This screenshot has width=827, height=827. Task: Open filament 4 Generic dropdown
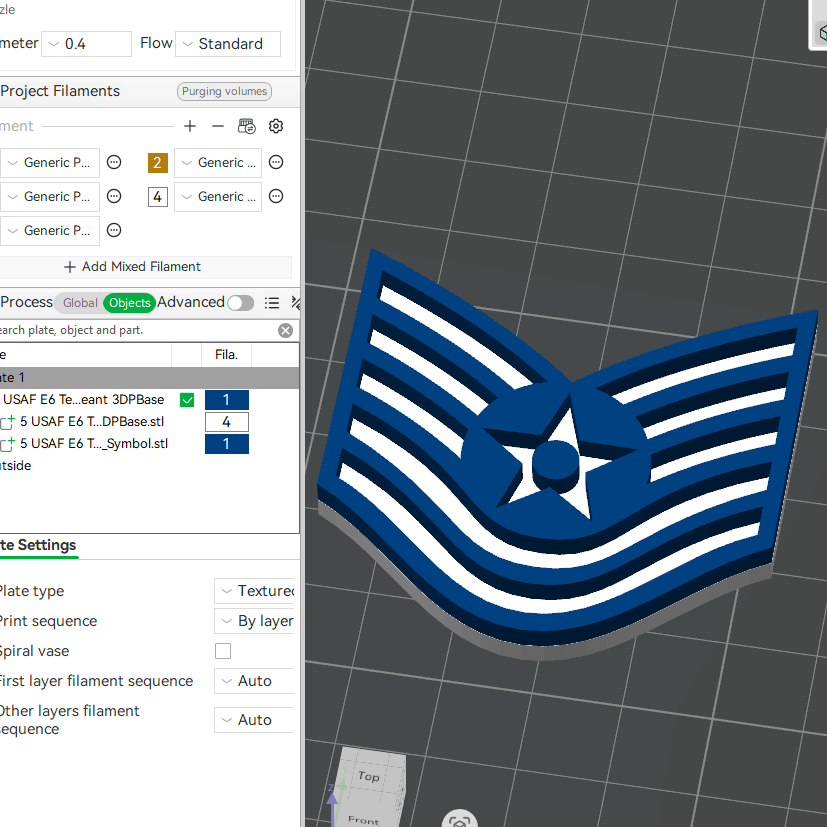click(x=218, y=197)
